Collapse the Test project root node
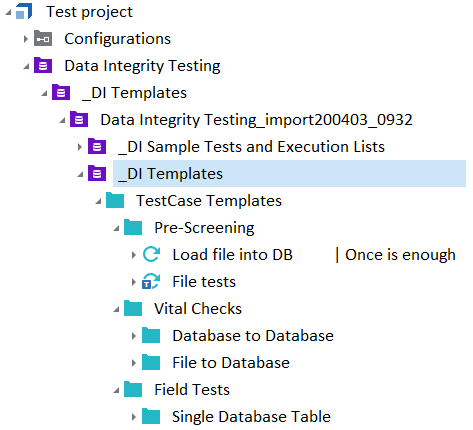 coord(8,13)
